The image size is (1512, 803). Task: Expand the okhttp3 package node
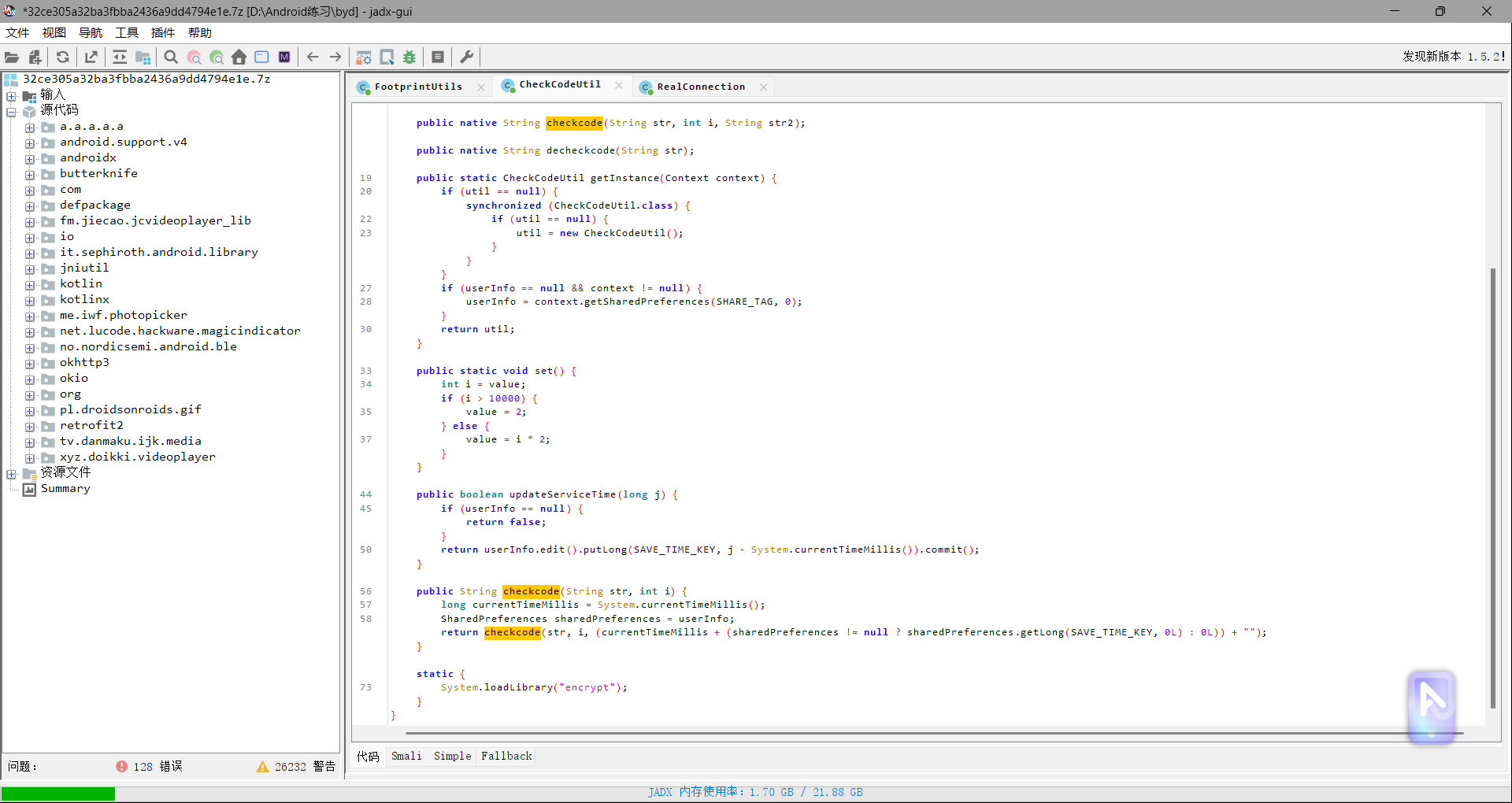click(29, 364)
